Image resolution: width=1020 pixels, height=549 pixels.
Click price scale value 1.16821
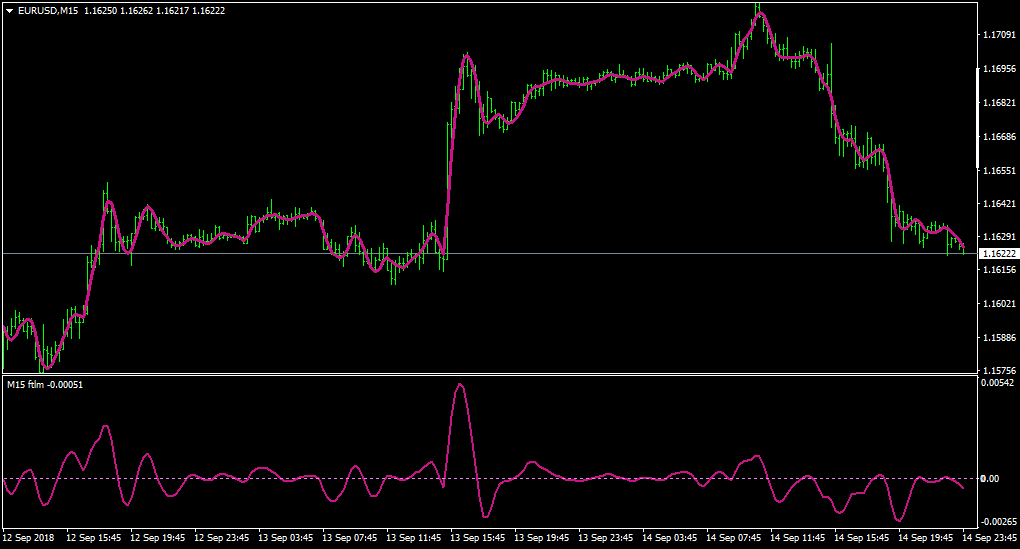pos(1000,103)
